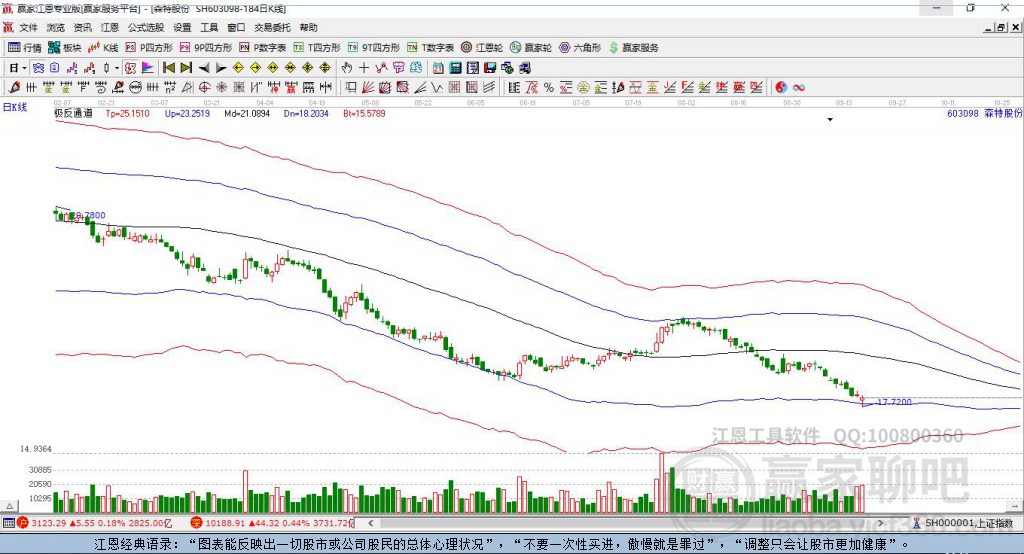The height and width of the screenshot is (554, 1024).
Task: Click the blue infinity loop icon
Action: 799,88
